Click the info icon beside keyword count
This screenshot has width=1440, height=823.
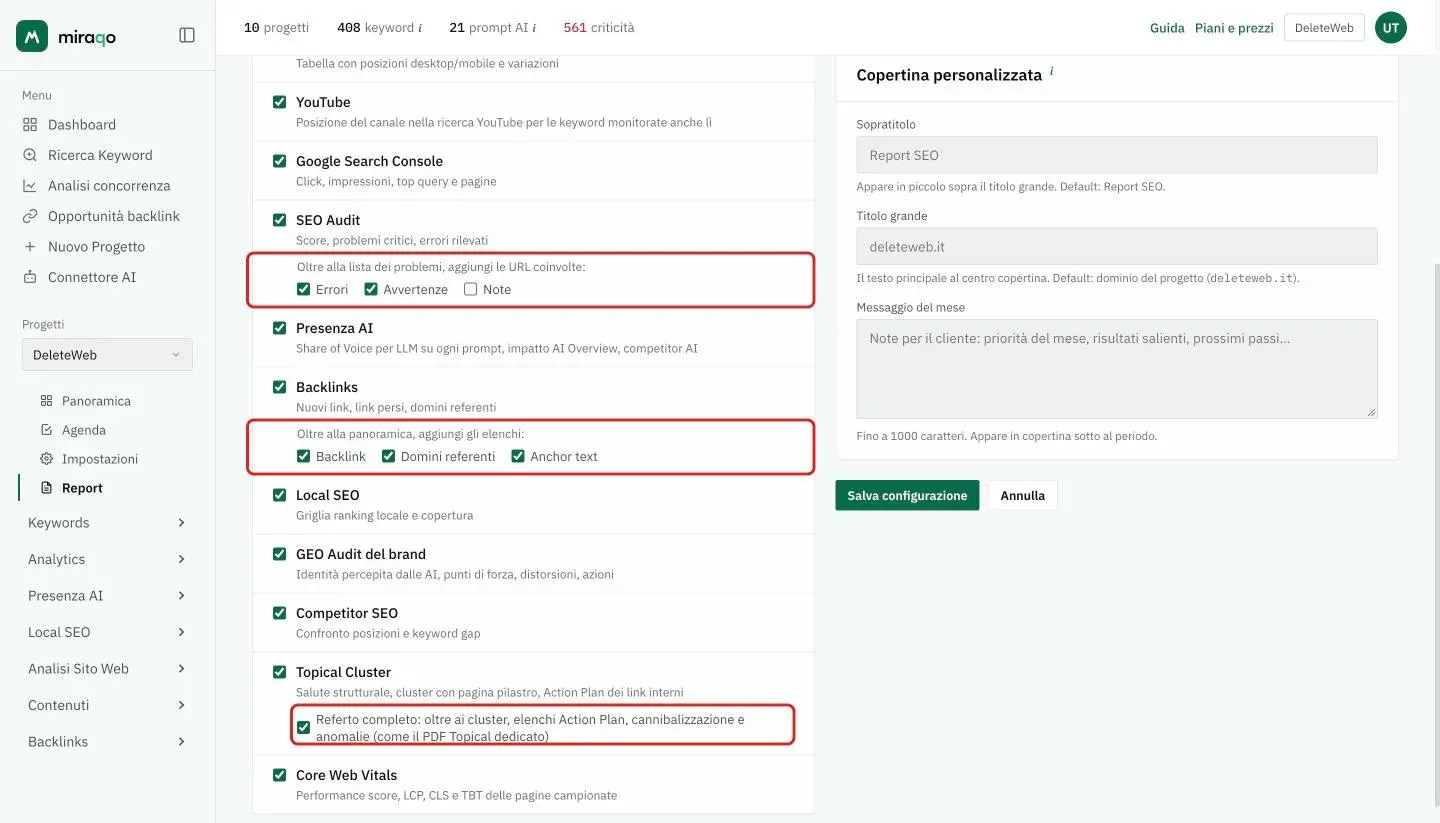[420, 28]
